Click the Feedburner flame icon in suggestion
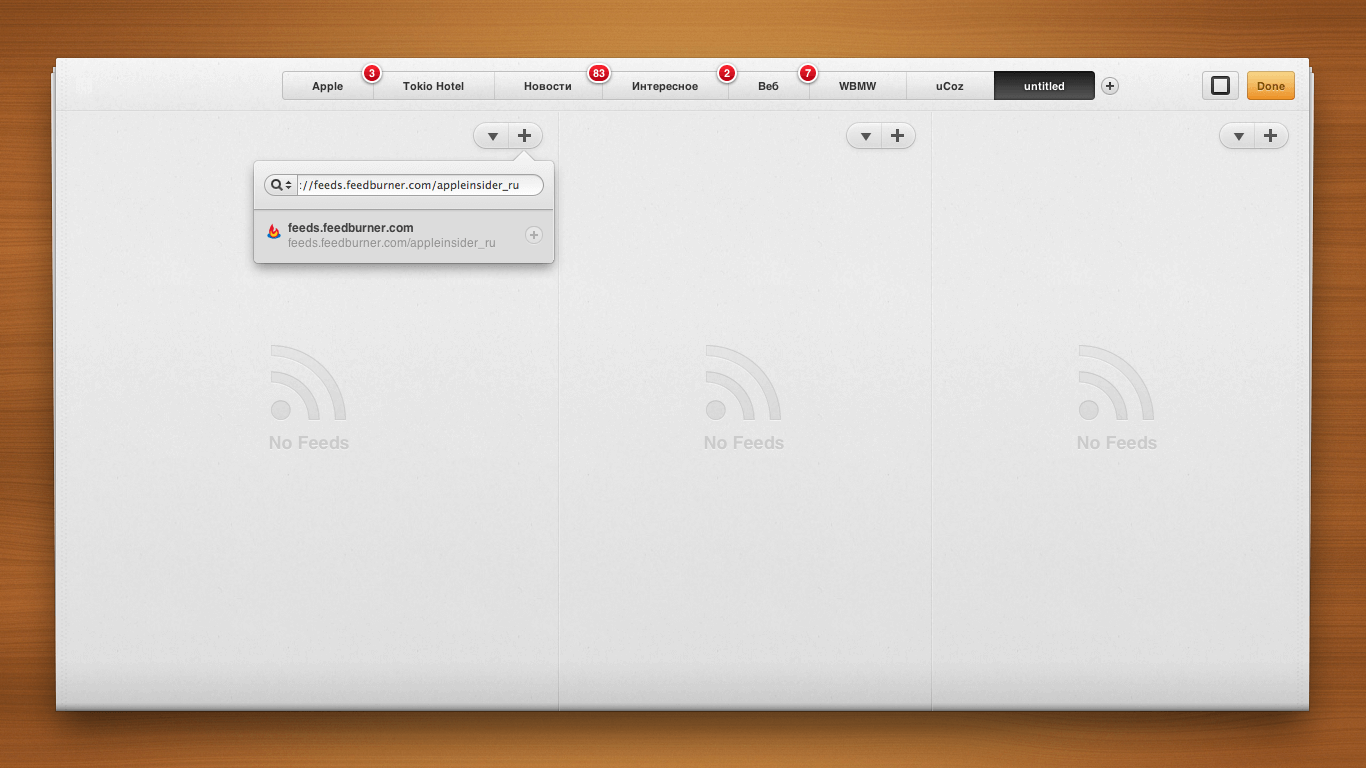Screen dimensions: 1366x768 272,232
